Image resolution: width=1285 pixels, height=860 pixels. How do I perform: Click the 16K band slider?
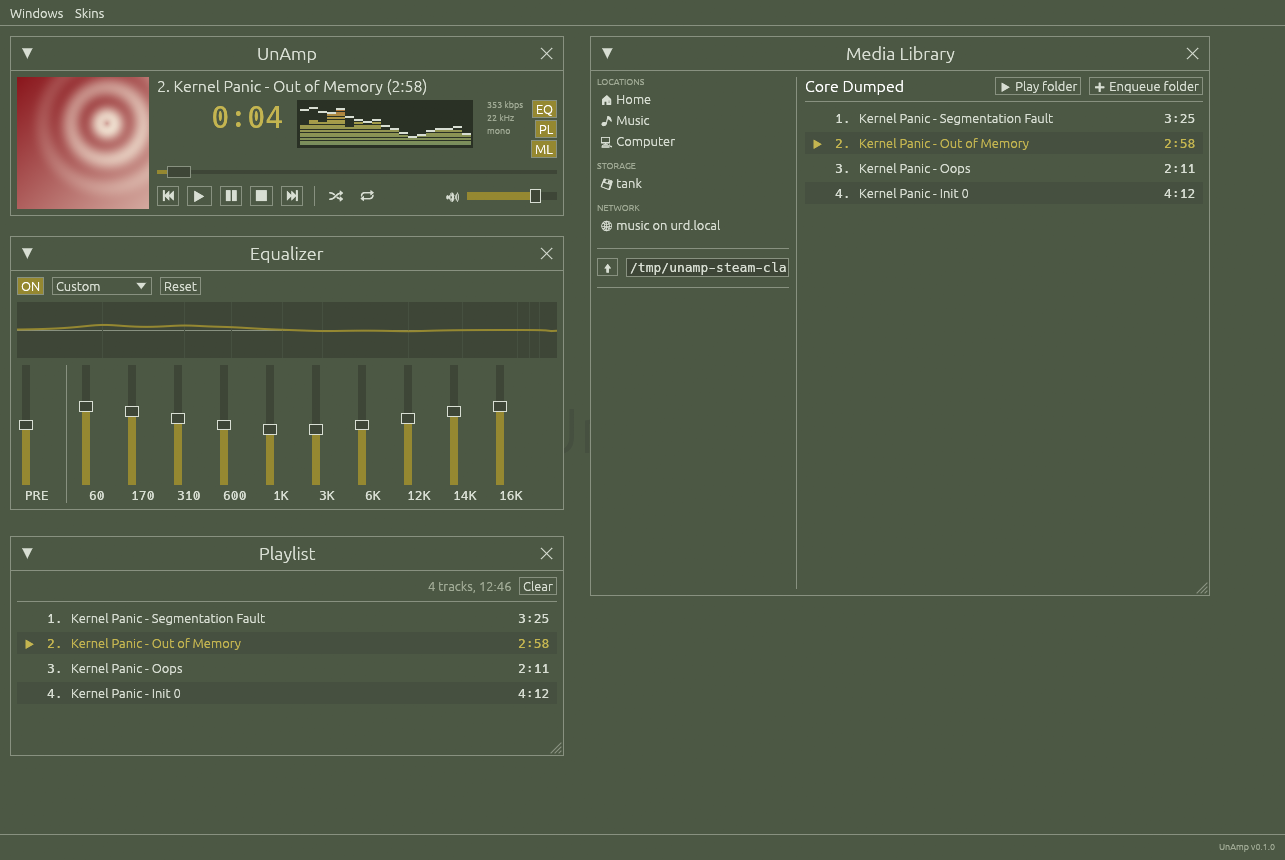(x=500, y=425)
